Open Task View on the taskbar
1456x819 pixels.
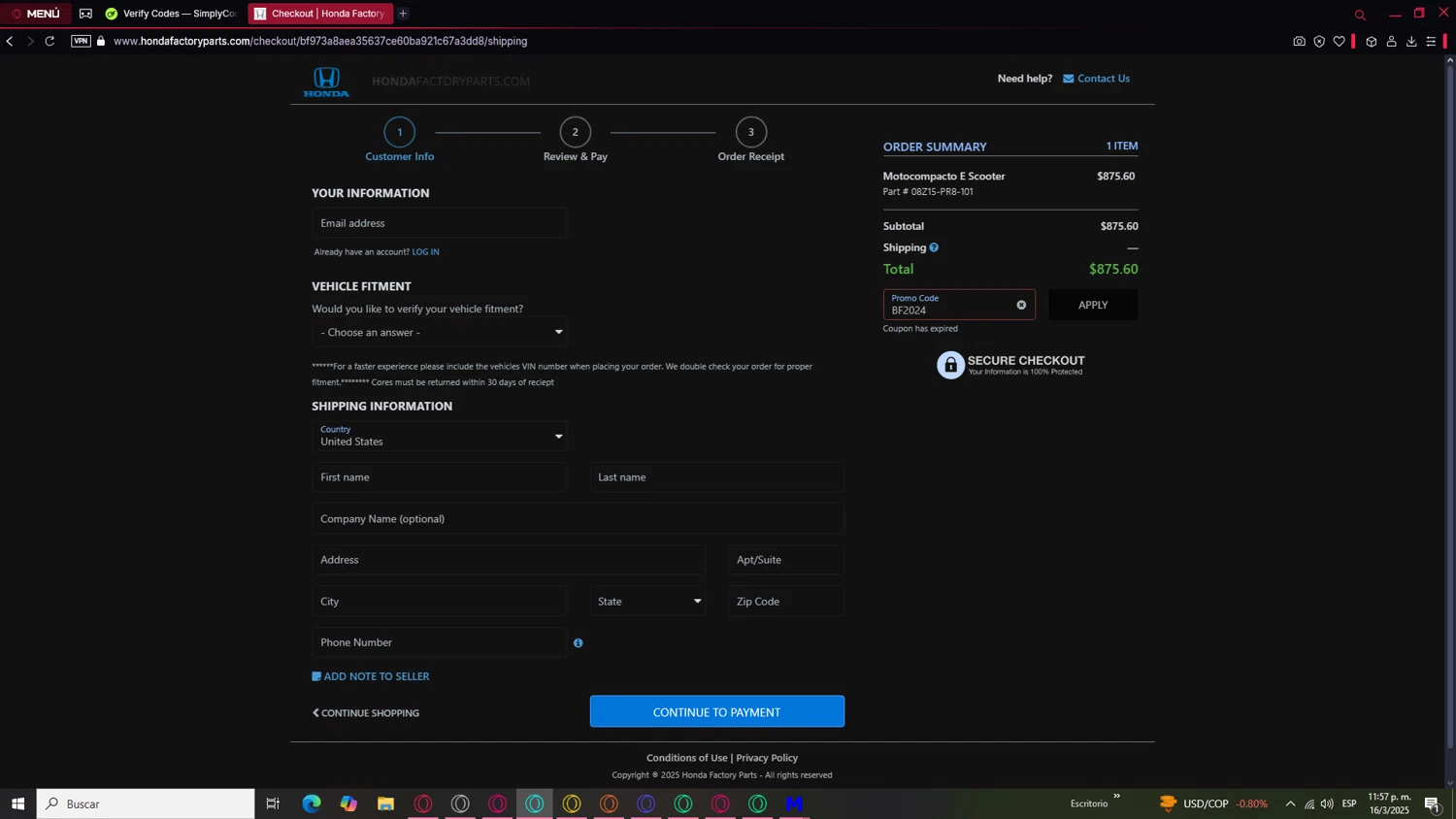(273, 803)
